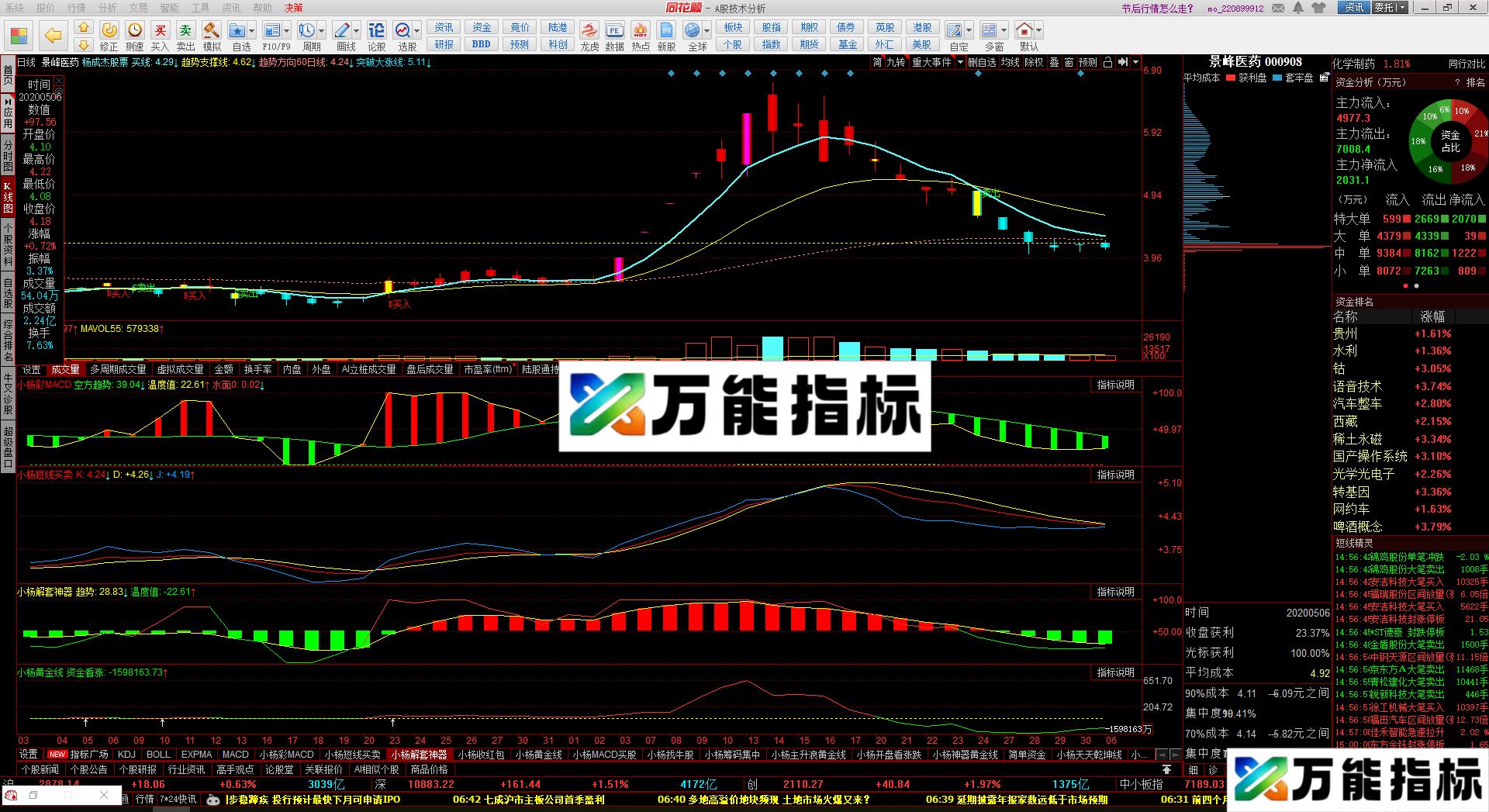Activate the 画线 drawing tool icon
The image size is (1489, 812).
pos(342,31)
